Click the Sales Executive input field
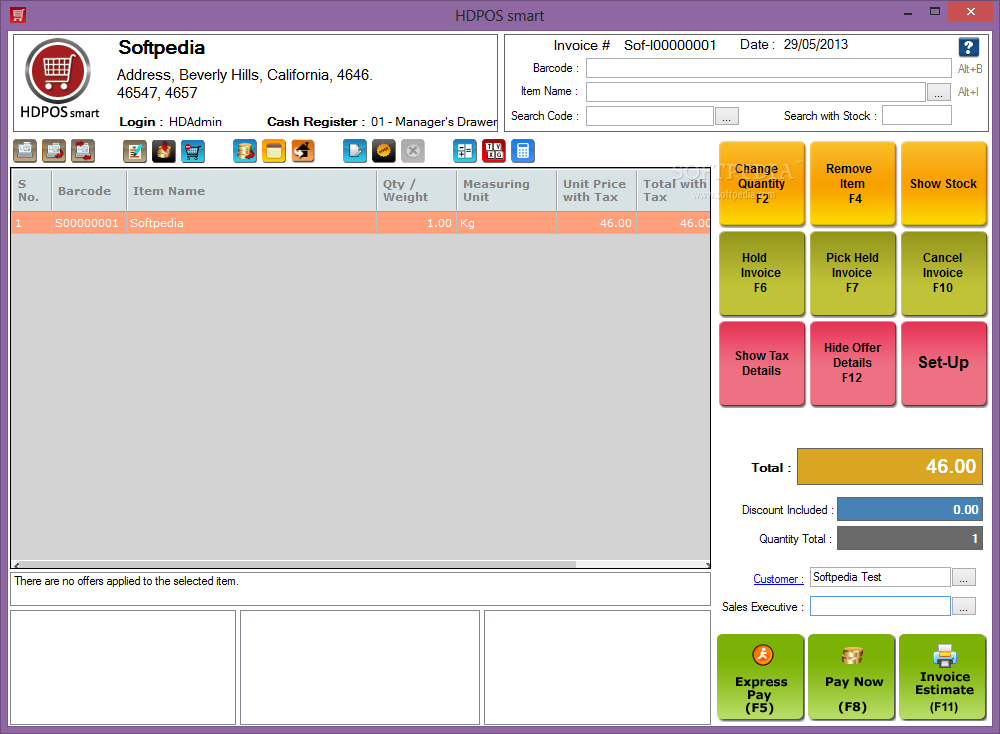This screenshot has height=734, width=1000. tap(880, 606)
